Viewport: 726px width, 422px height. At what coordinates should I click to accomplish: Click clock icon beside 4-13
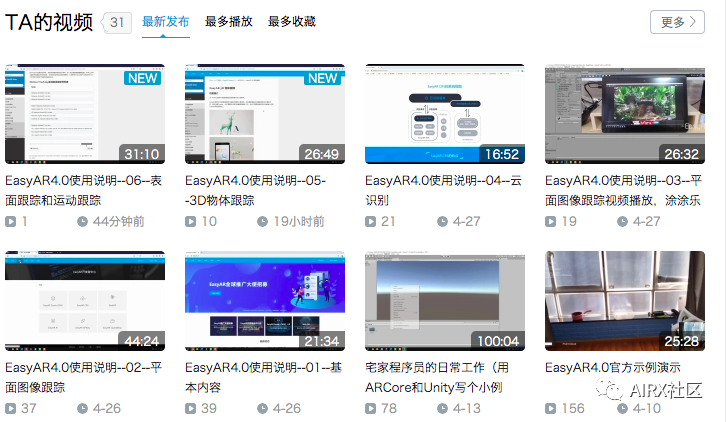pyautogui.click(x=443, y=409)
